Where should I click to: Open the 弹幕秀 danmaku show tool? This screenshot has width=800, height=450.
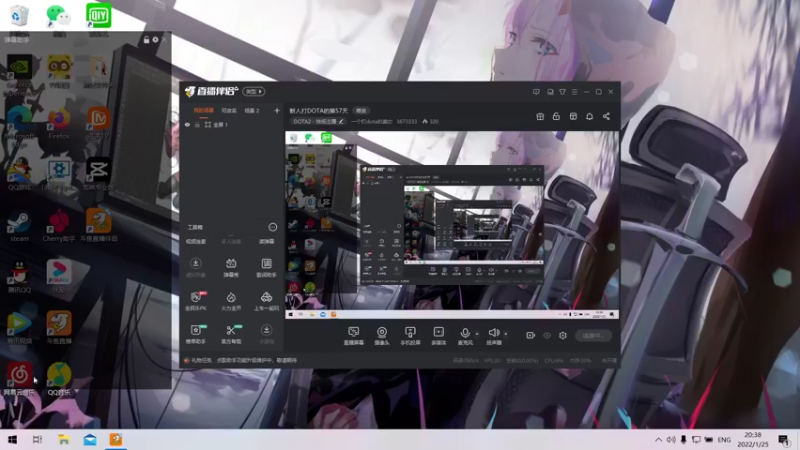pos(231,267)
